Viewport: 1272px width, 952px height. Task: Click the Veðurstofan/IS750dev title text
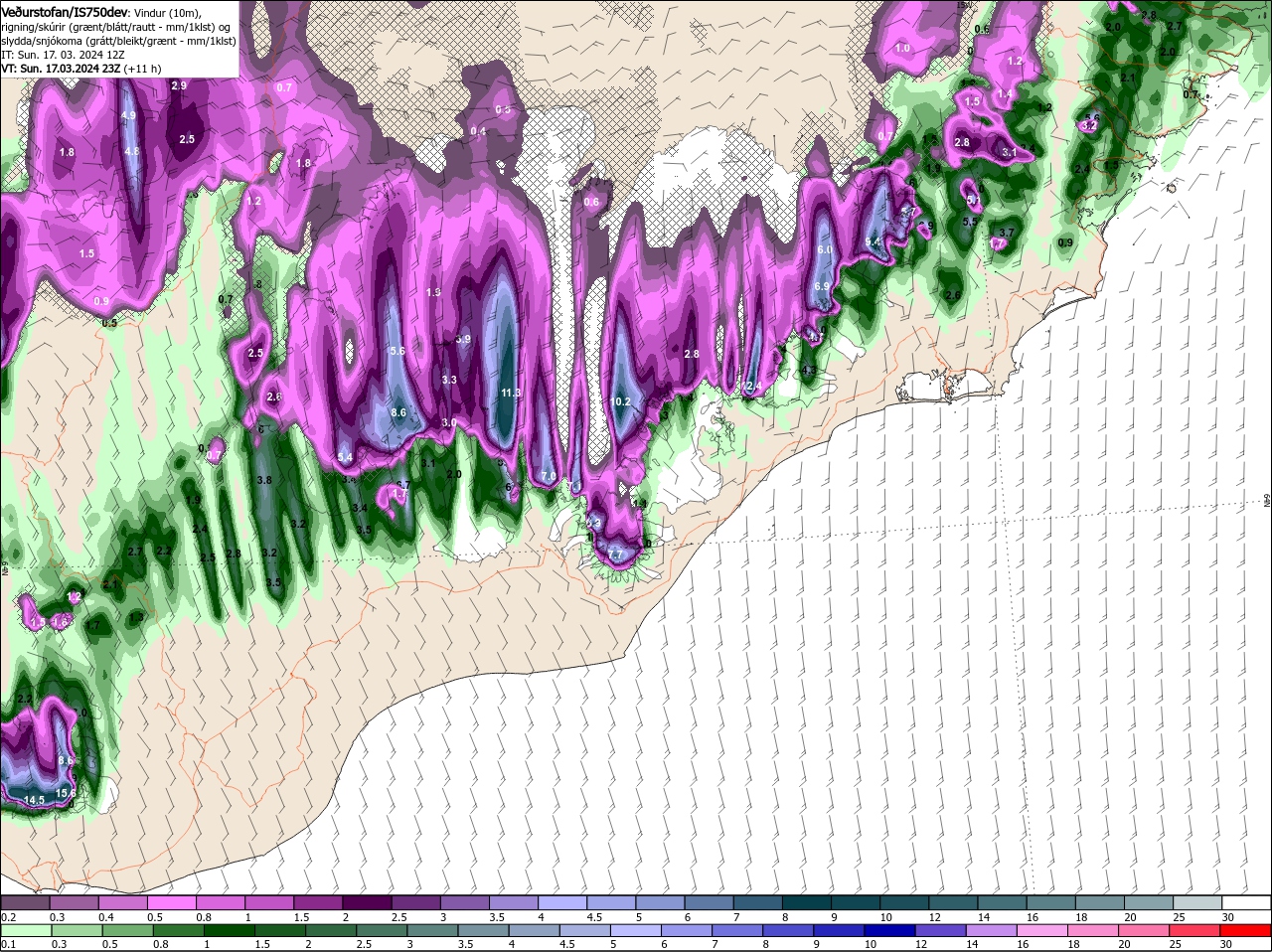click(64, 11)
